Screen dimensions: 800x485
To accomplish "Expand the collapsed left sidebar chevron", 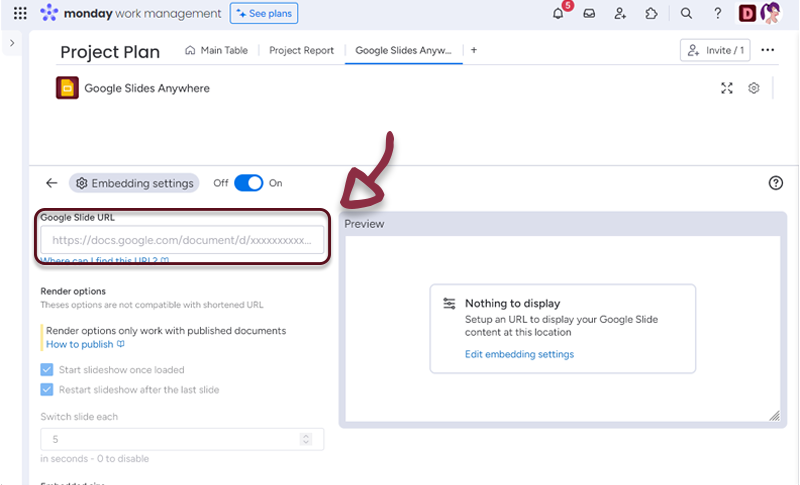I will click(12, 44).
